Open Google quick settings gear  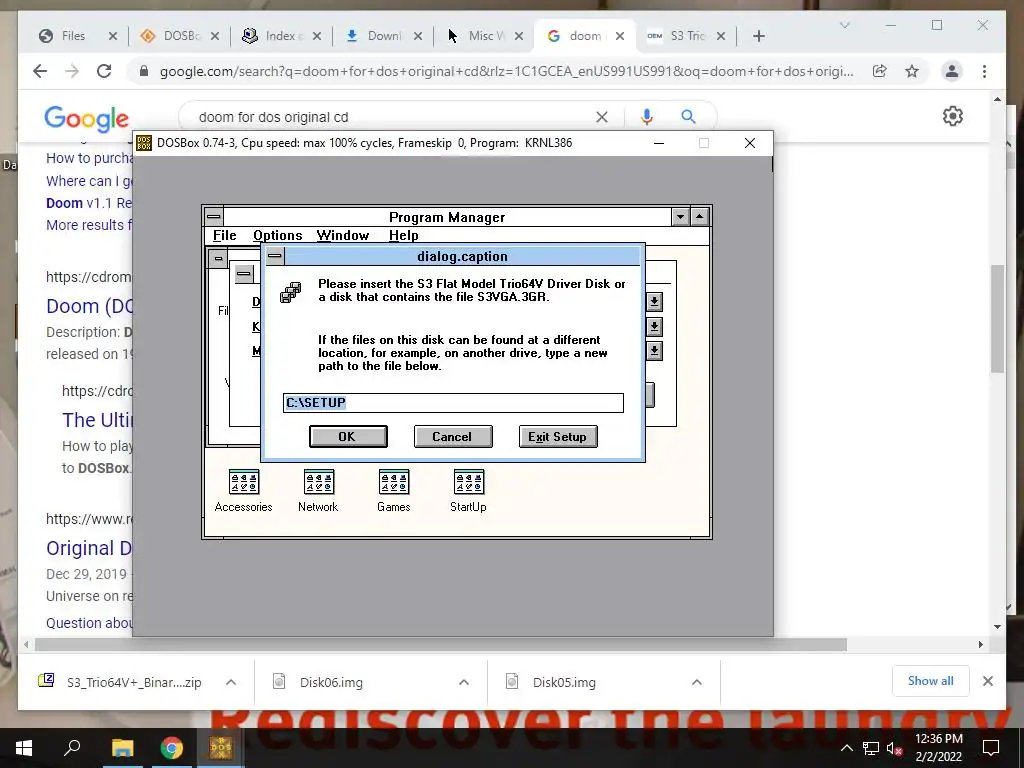pyautogui.click(x=953, y=116)
